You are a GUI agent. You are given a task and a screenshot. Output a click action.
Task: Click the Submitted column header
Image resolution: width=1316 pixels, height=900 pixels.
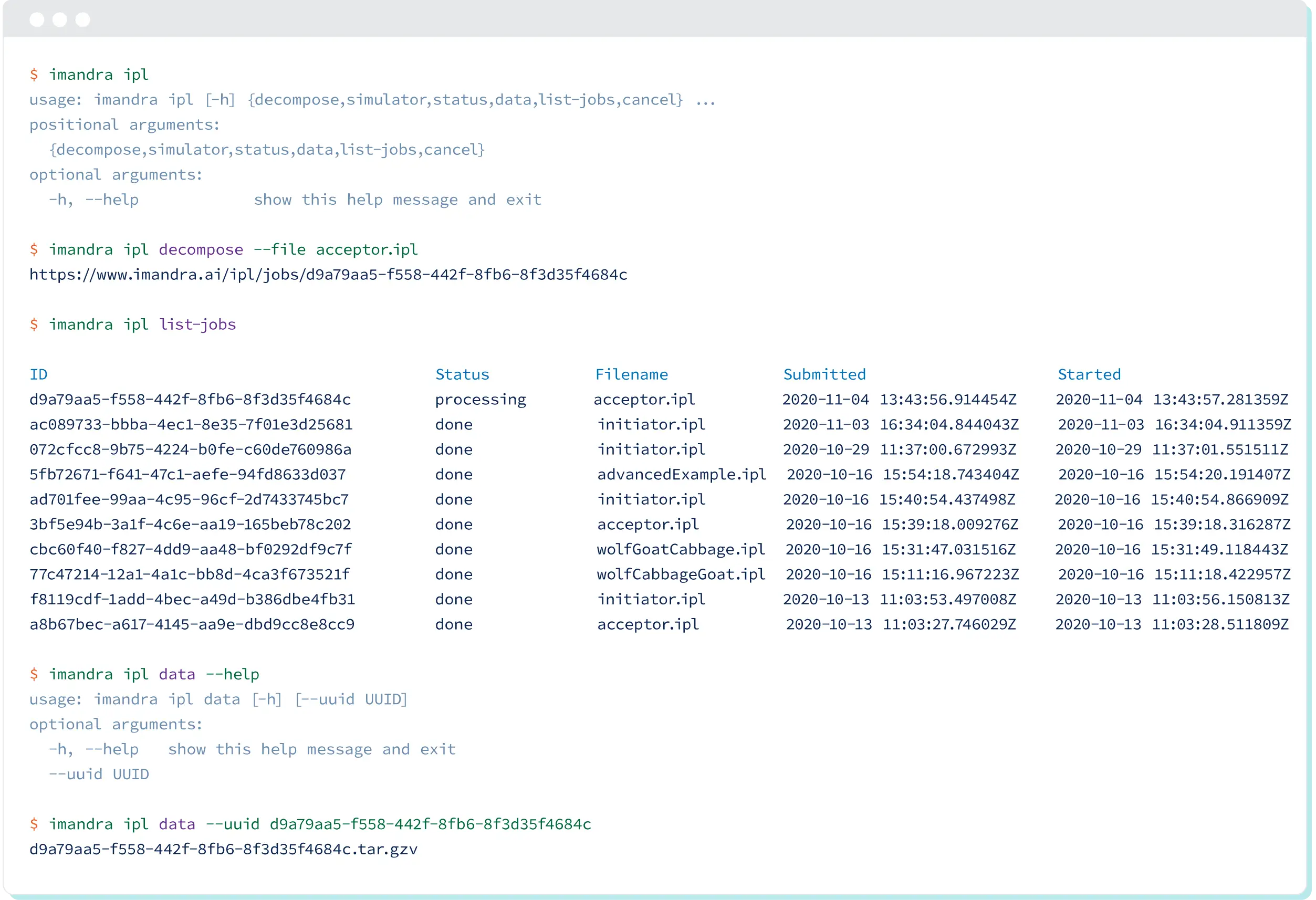[824, 375]
